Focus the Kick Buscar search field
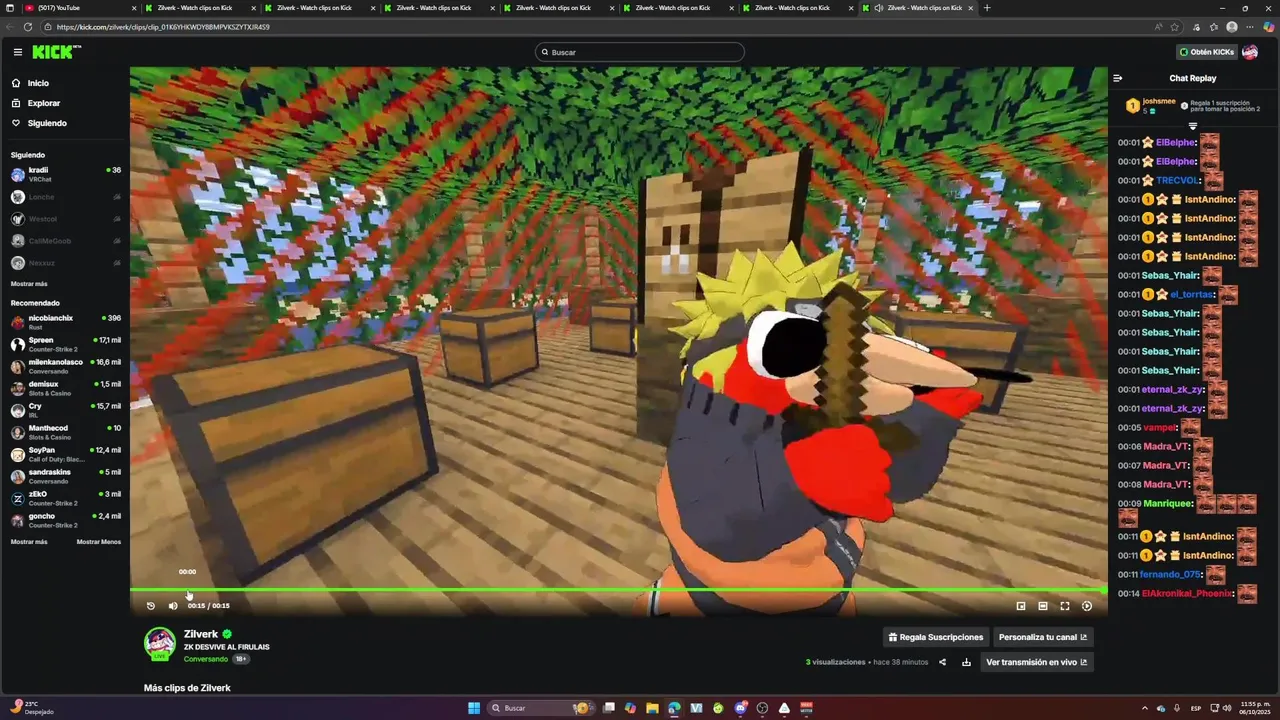Viewport: 1280px width, 720px height. pyautogui.click(x=640, y=52)
